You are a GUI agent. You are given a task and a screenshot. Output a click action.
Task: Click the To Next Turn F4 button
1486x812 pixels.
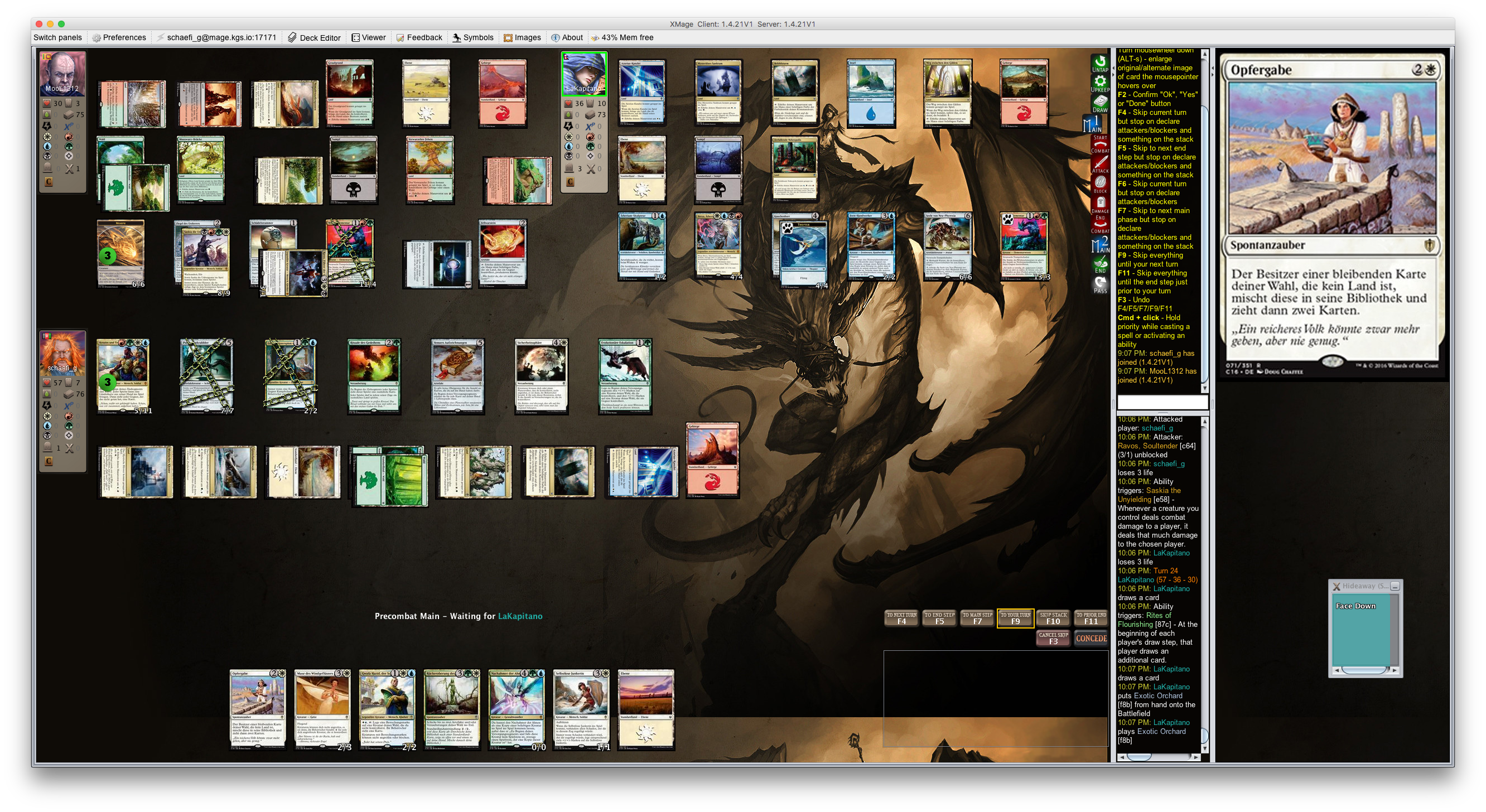click(901, 618)
